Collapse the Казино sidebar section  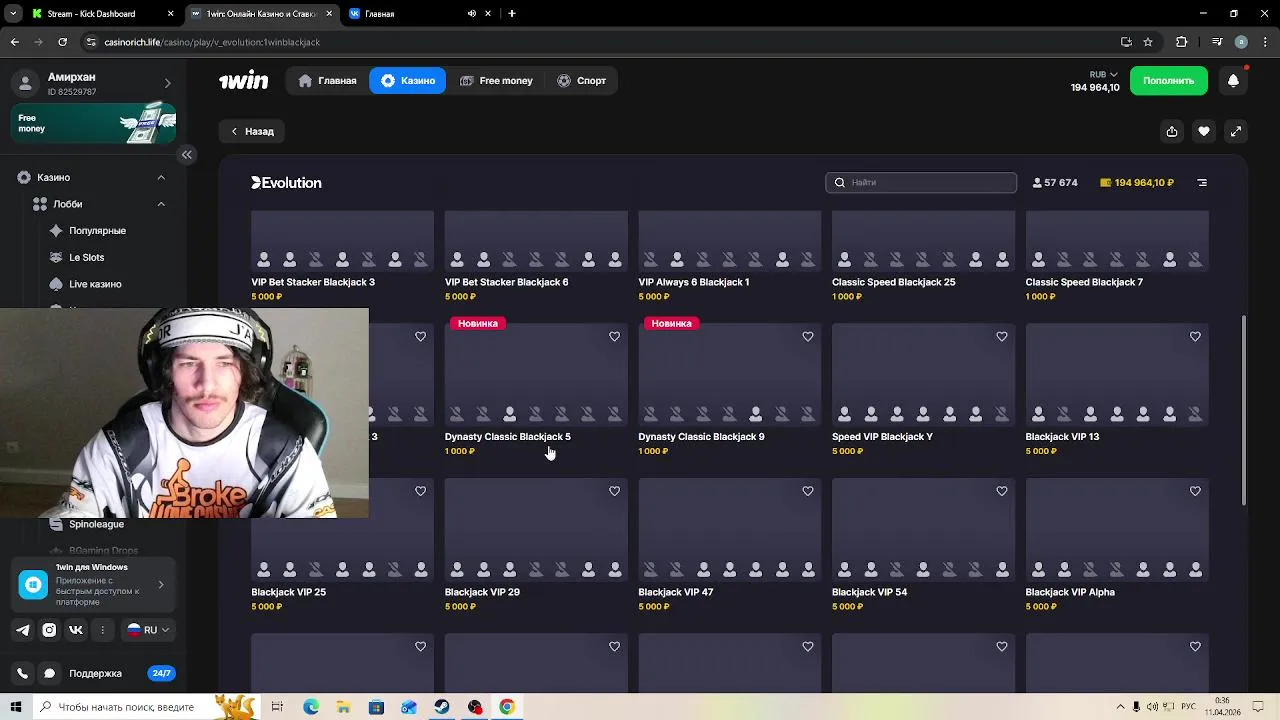161,177
